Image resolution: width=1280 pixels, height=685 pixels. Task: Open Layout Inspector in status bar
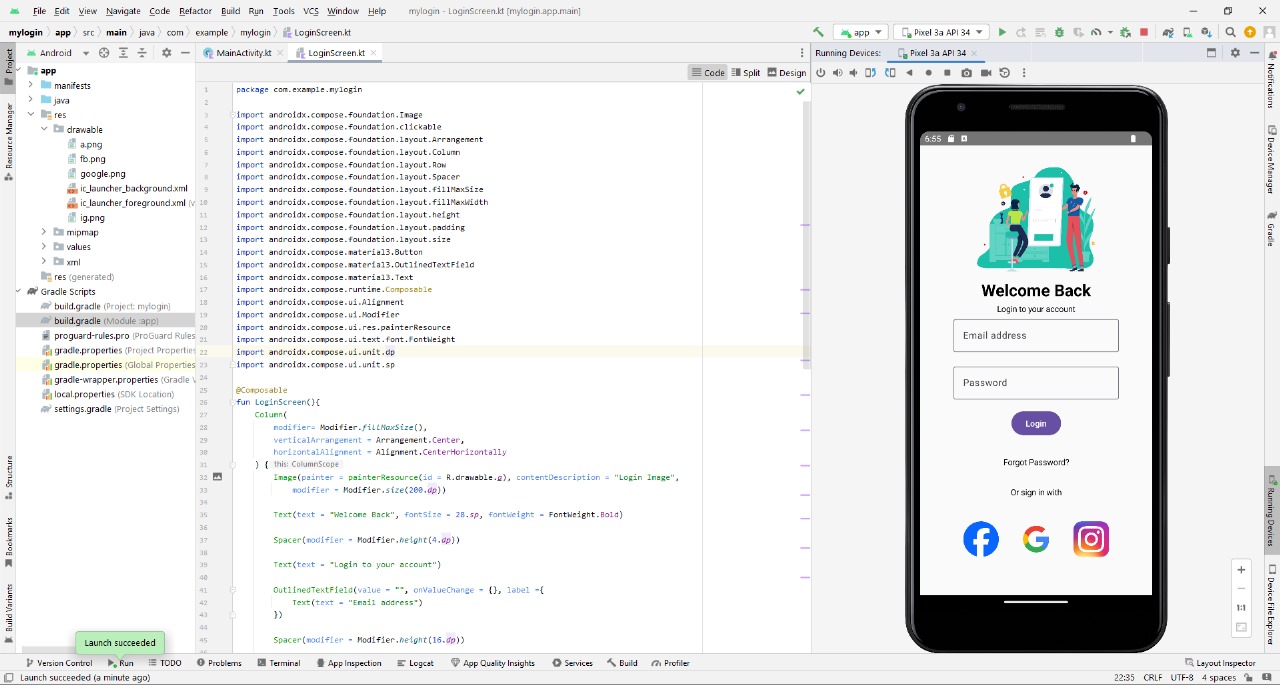click(x=1220, y=663)
